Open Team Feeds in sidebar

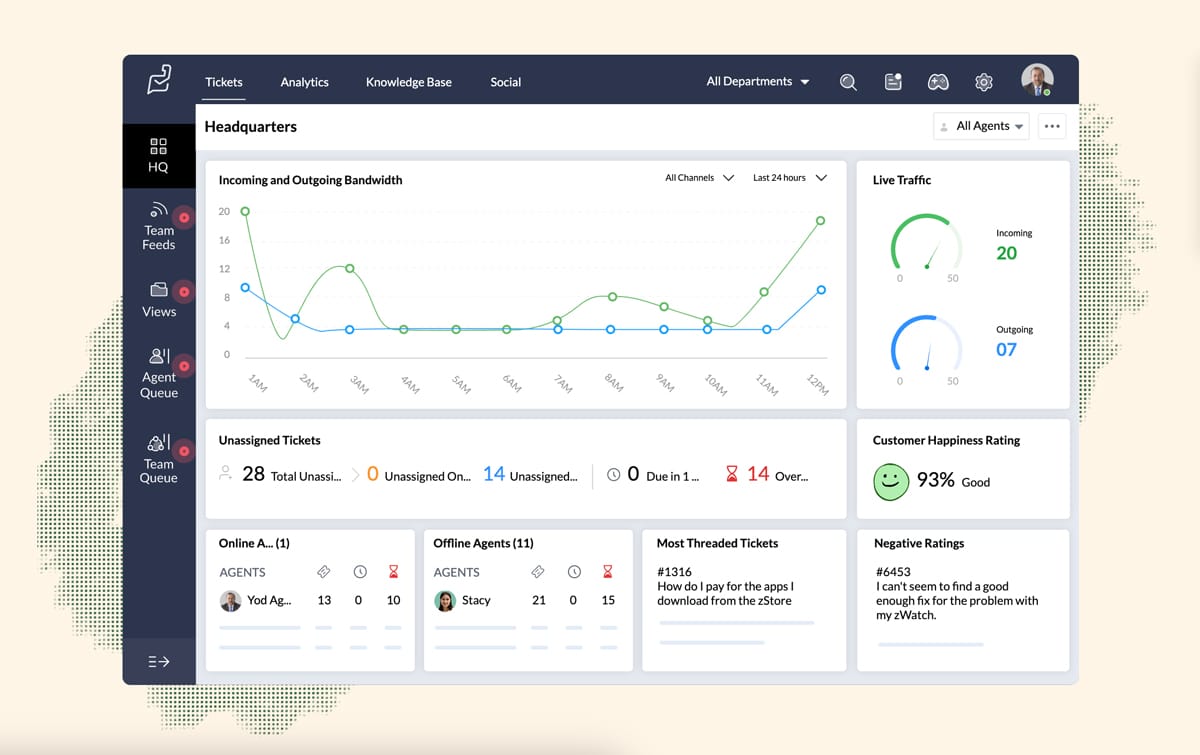click(158, 225)
